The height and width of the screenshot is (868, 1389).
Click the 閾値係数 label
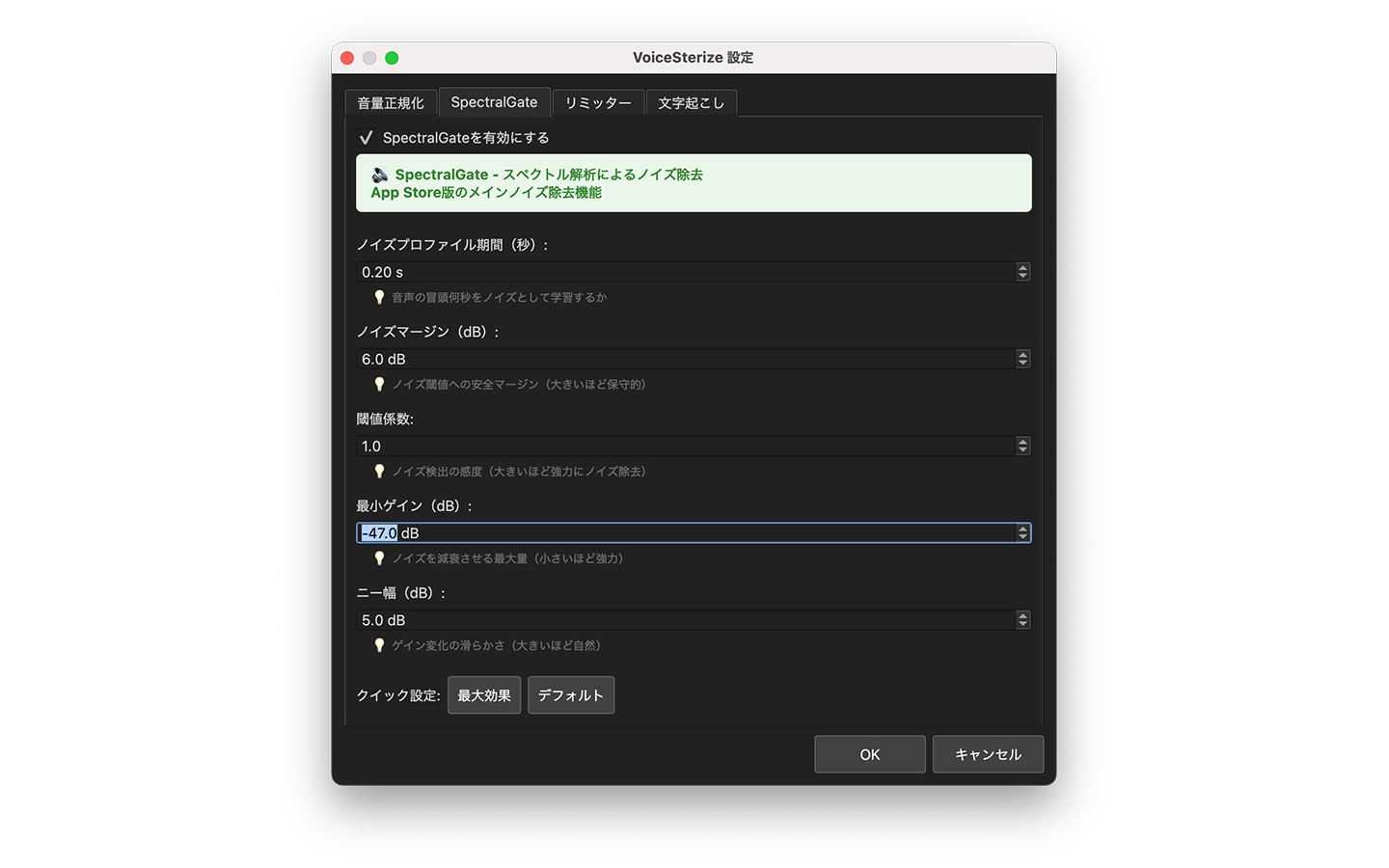385,419
